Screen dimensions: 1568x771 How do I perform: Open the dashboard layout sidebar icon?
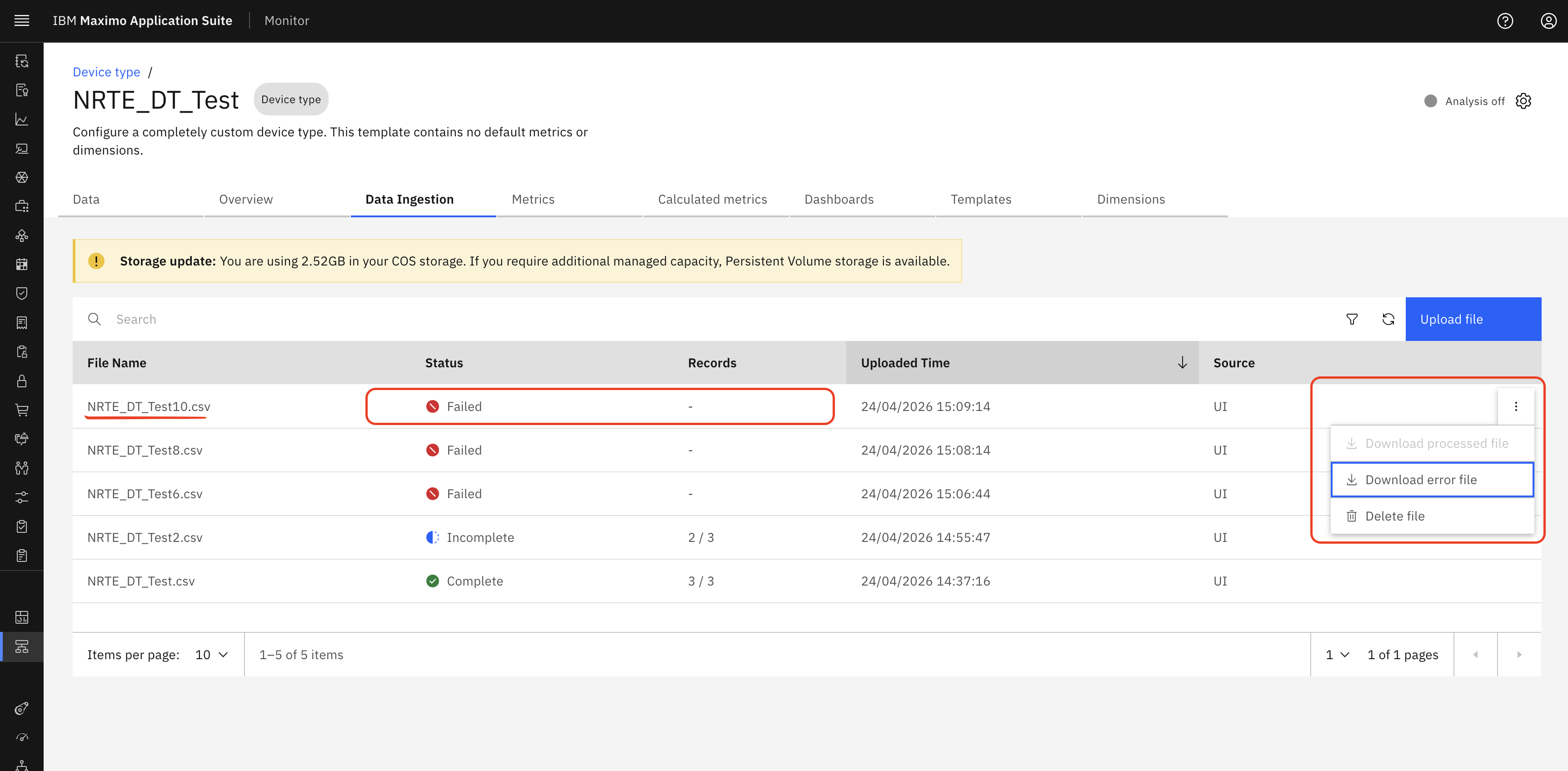coord(22,617)
